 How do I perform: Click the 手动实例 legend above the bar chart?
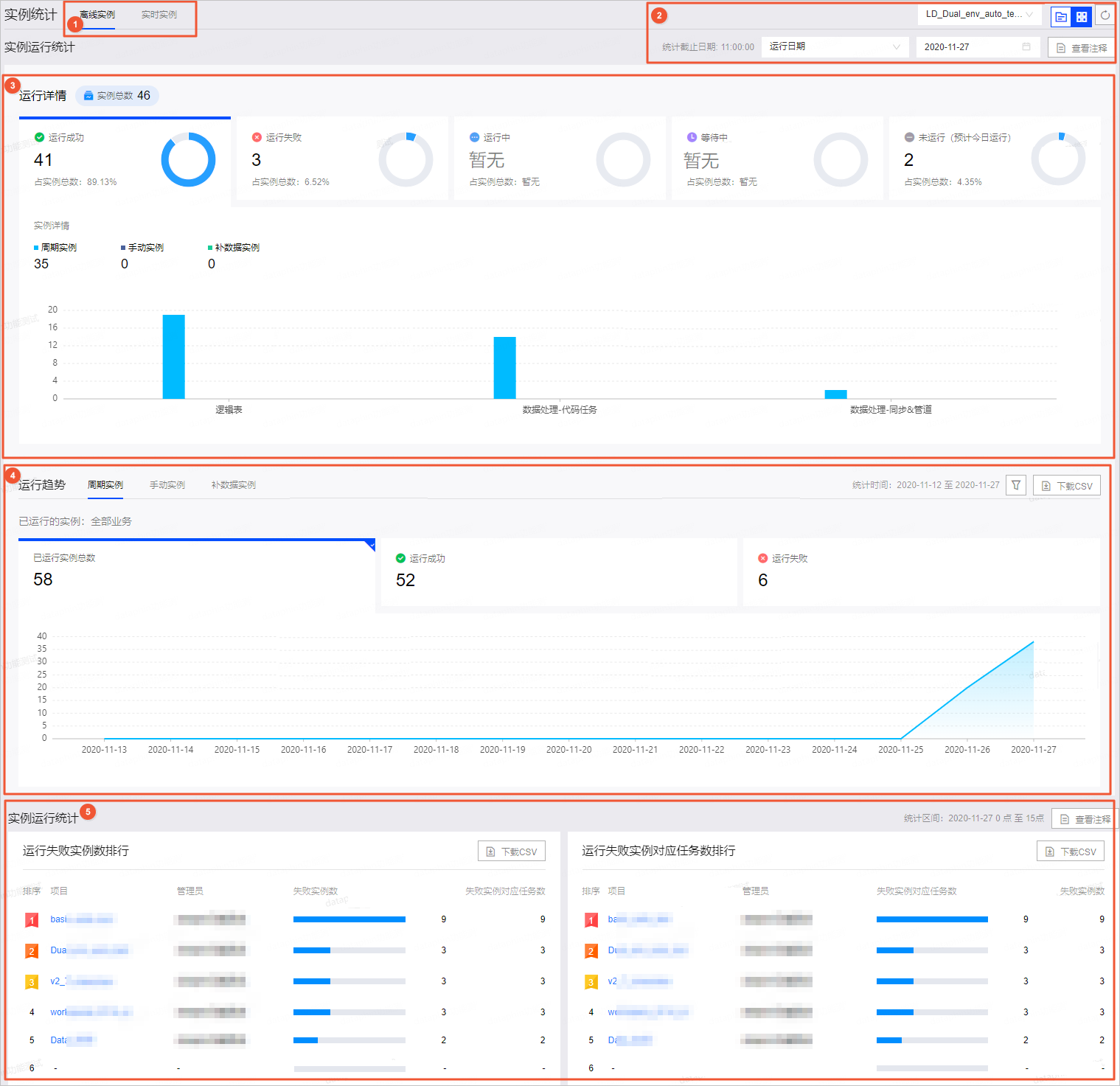click(x=142, y=248)
